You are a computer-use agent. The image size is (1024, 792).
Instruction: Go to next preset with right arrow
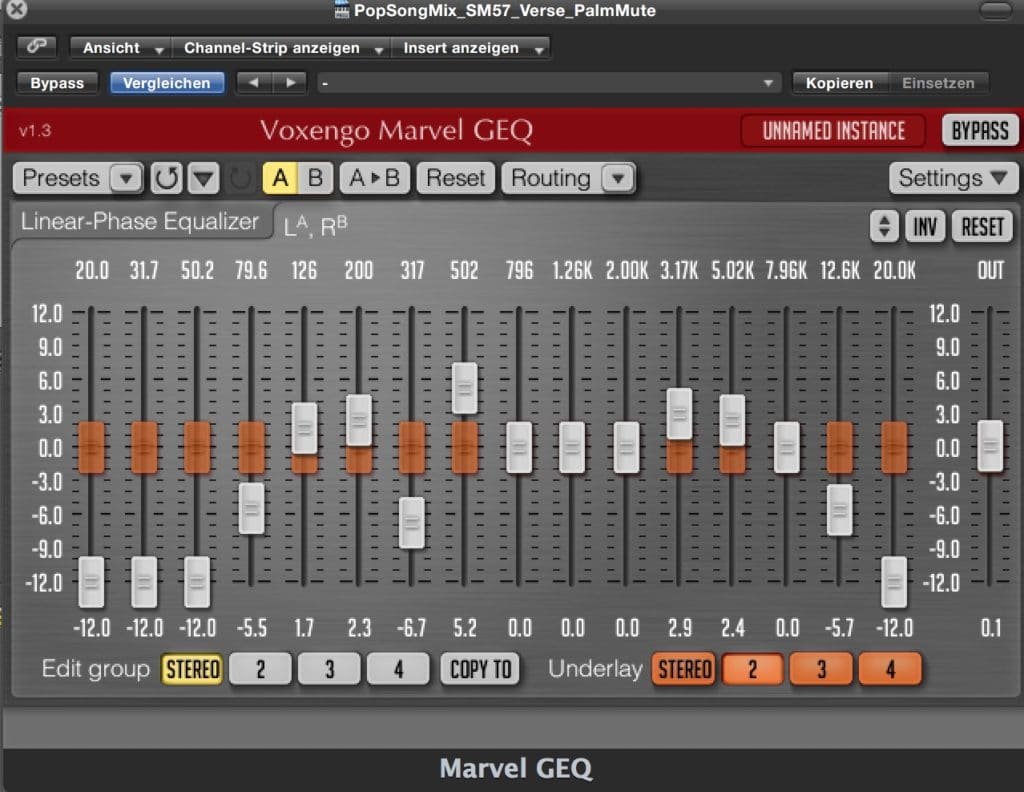pos(290,83)
